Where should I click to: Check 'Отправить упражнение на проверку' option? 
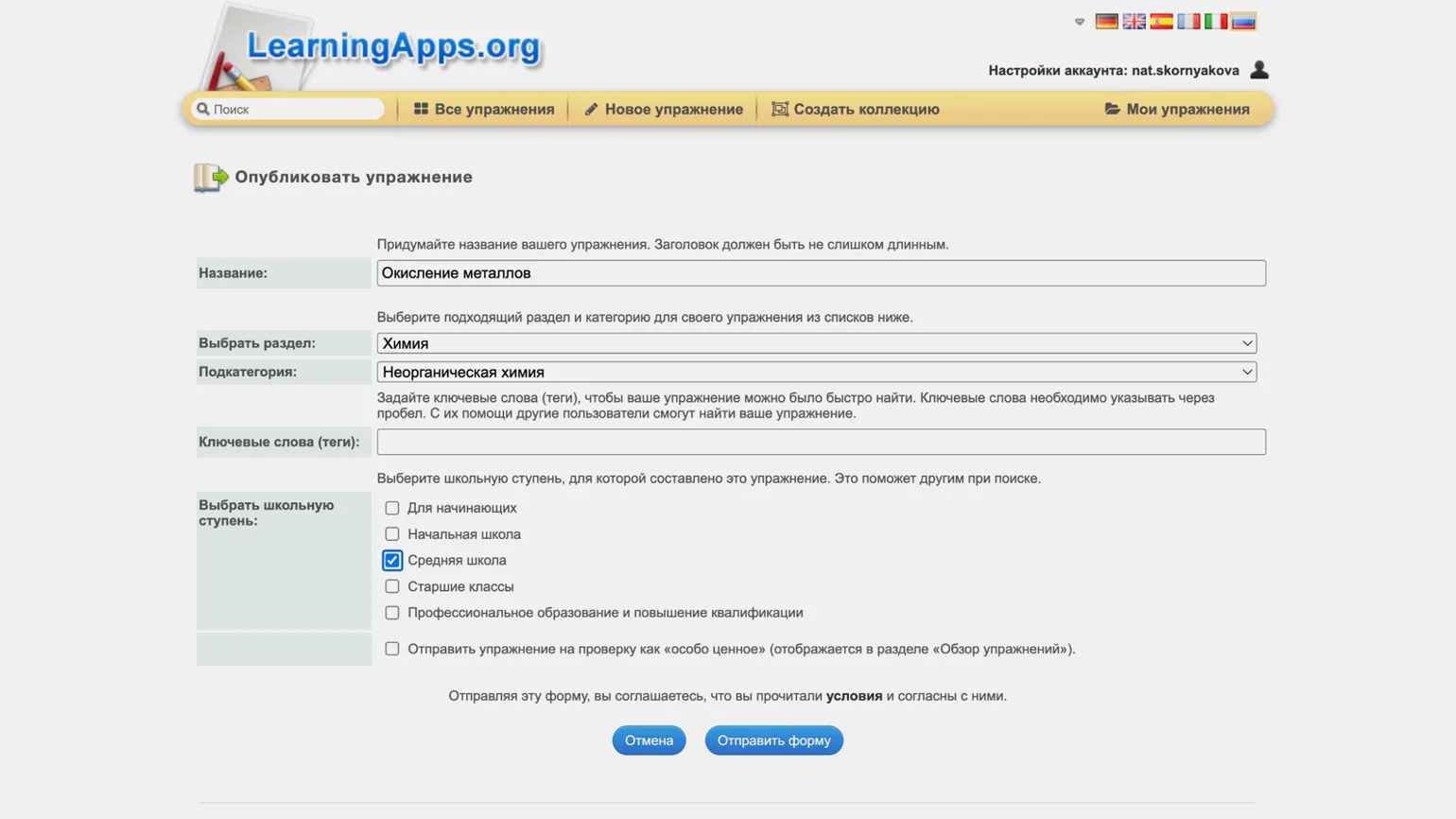click(392, 649)
